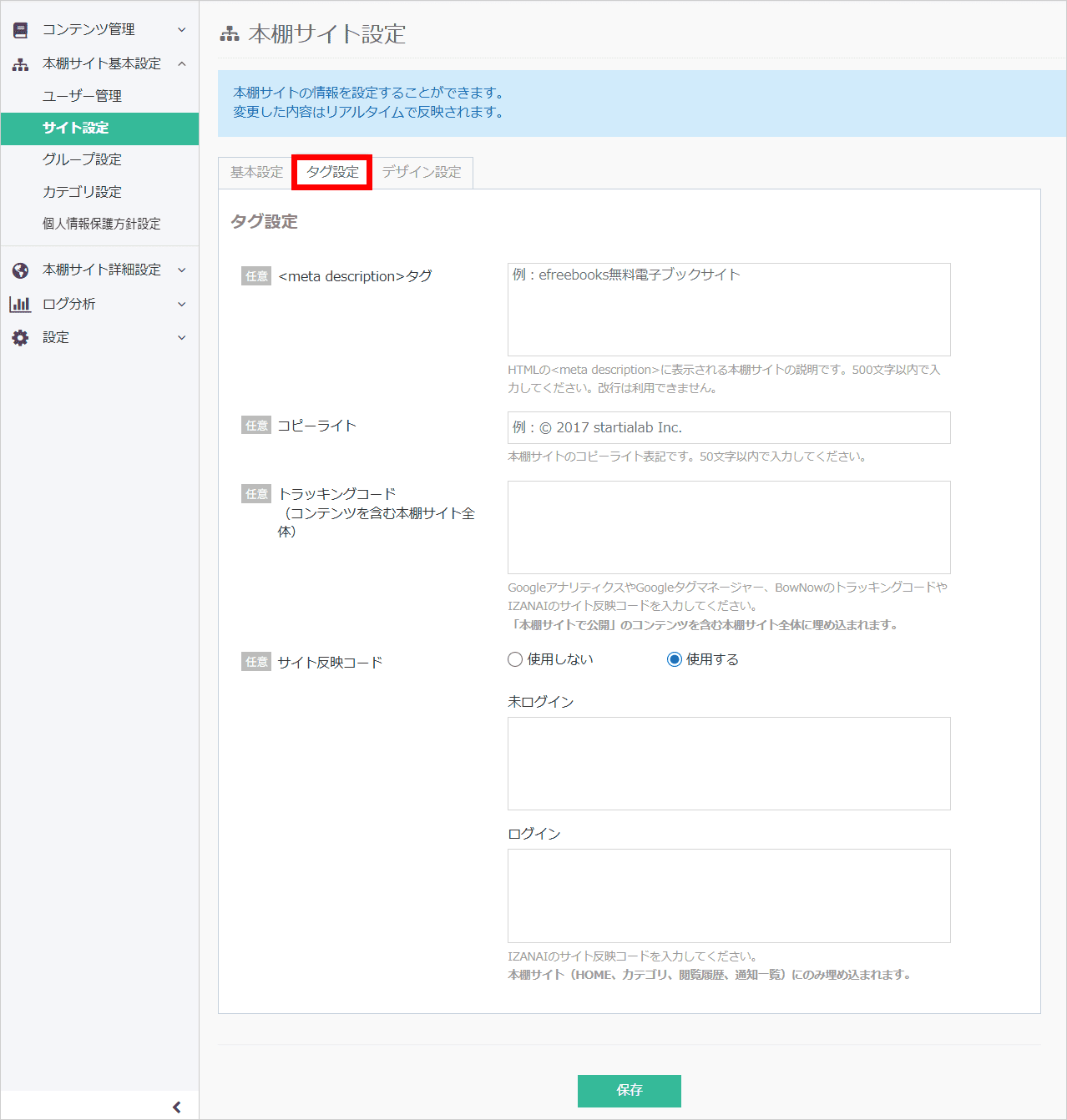The width and height of the screenshot is (1067, 1120).
Task: Click the gear icon next to 設定
Action: [20, 337]
